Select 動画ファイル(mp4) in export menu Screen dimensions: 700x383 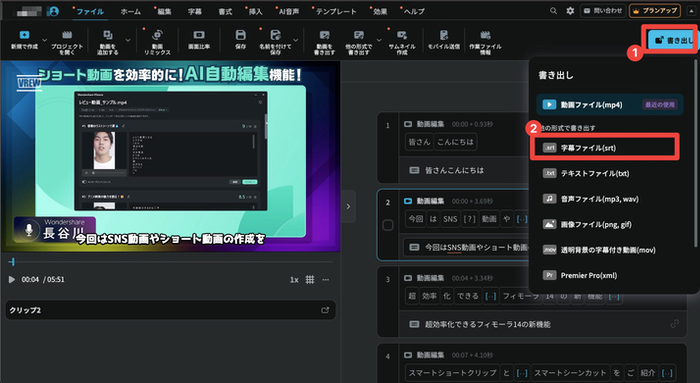coord(610,104)
